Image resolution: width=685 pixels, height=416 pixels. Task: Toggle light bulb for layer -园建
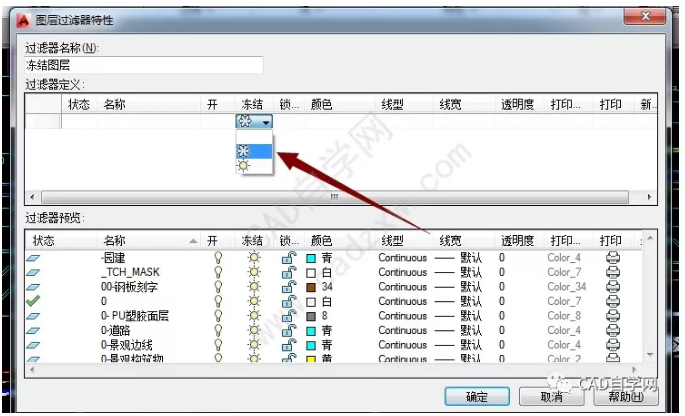pyautogui.click(x=218, y=258)
